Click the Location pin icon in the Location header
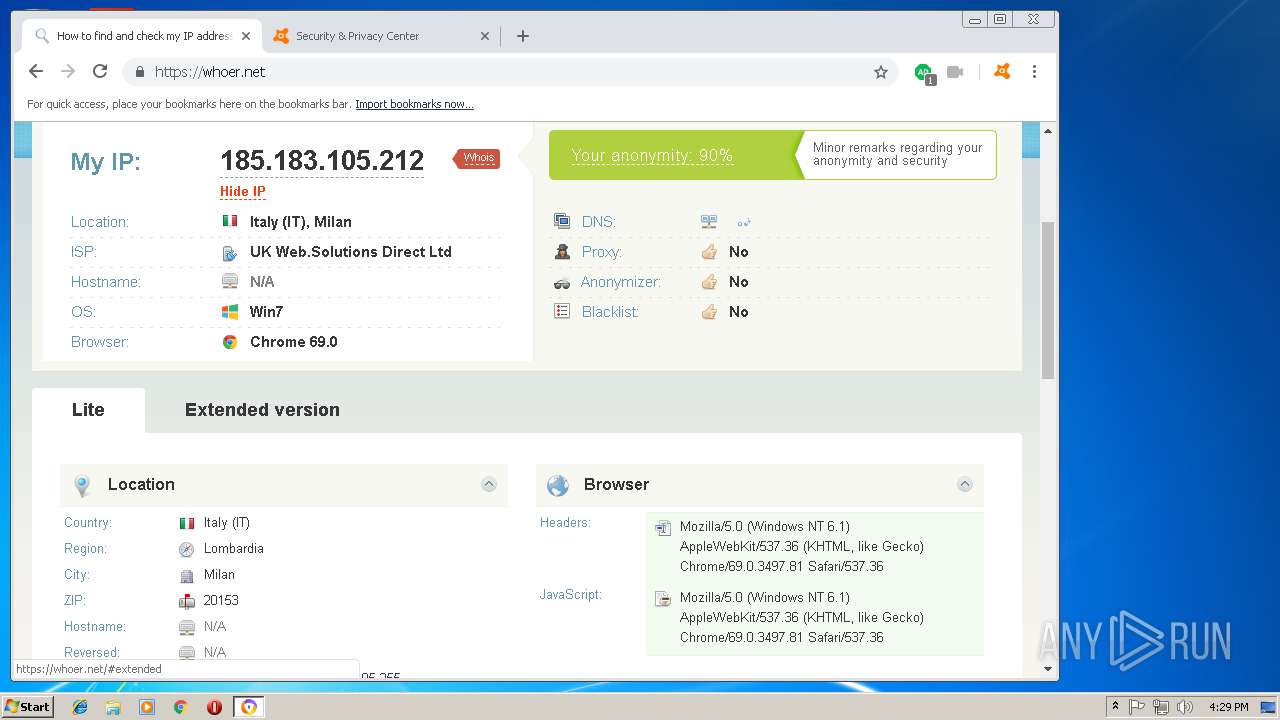The height and width of the screenshot is (720, 1280). 83,485
